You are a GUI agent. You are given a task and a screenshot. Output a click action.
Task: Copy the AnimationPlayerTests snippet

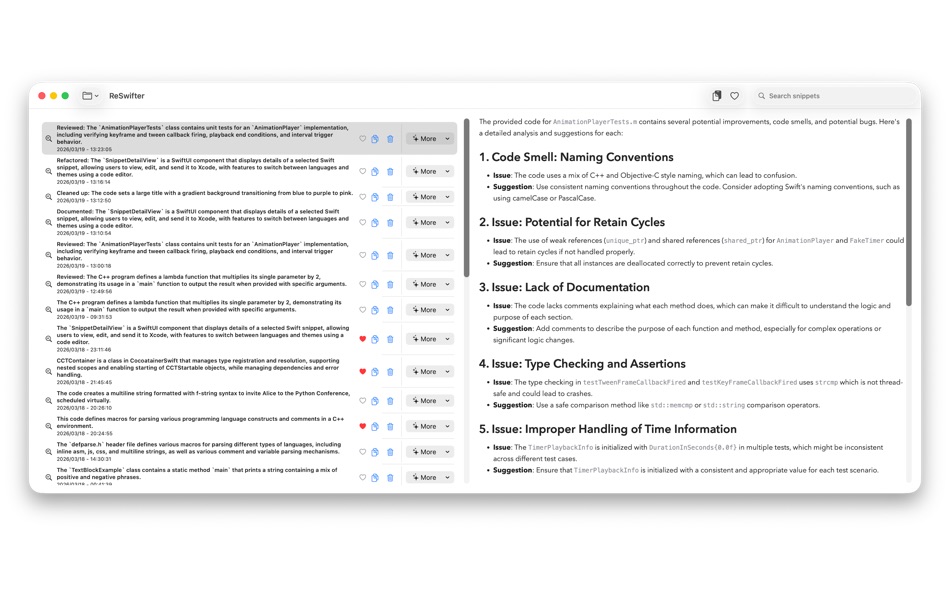pos(375,138)
